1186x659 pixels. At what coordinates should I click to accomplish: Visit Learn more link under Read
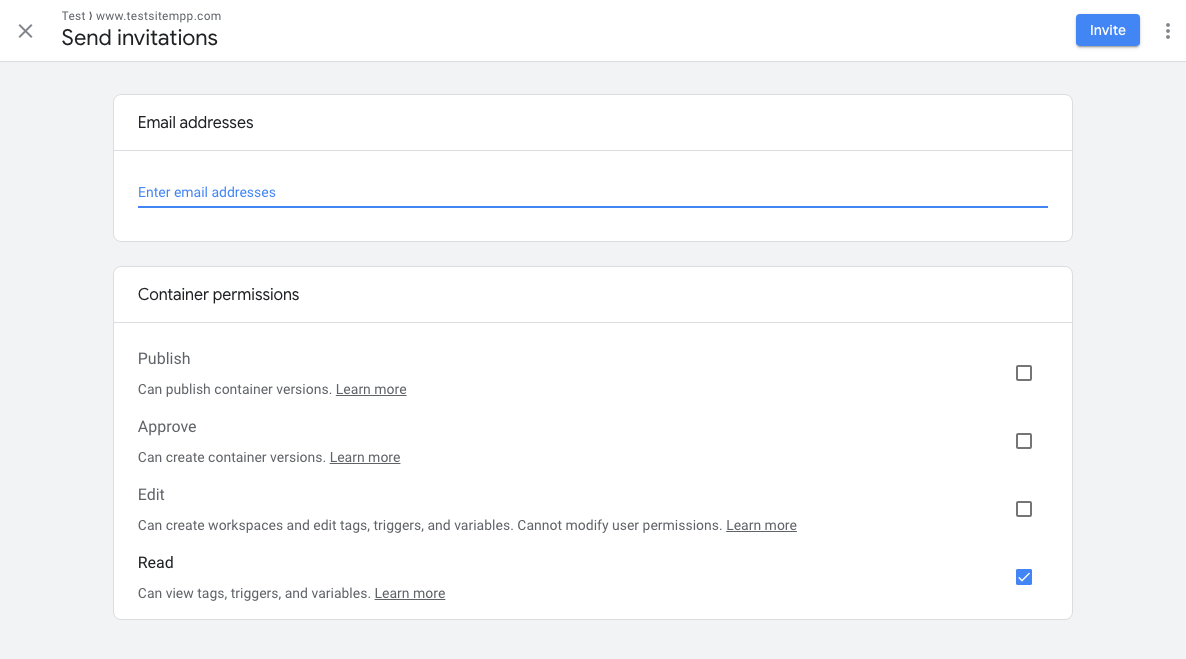pos(410,593)
